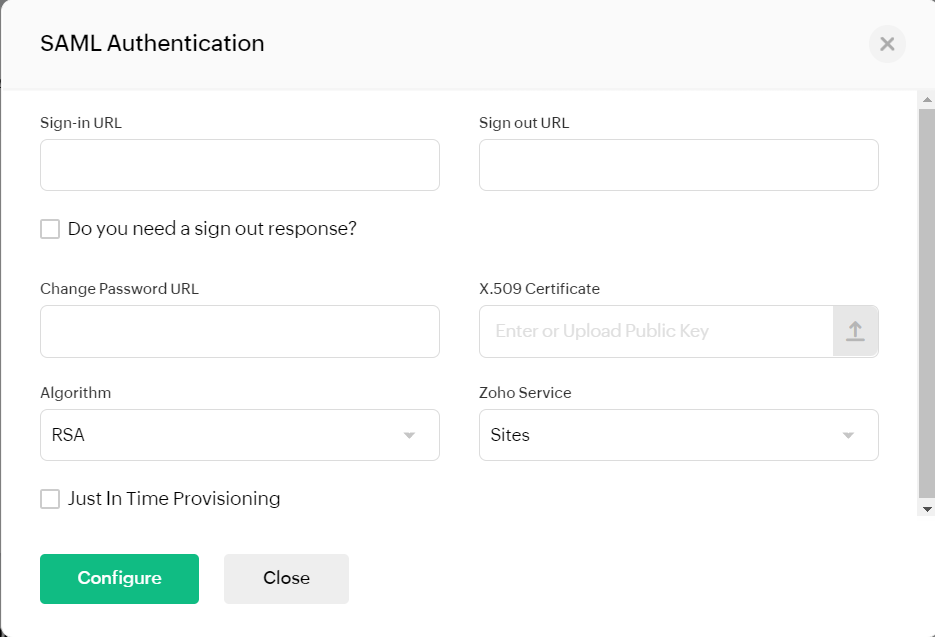Click the scrollbar down arrow
Viewport: 935px width, 637px height.
(927, 509)
